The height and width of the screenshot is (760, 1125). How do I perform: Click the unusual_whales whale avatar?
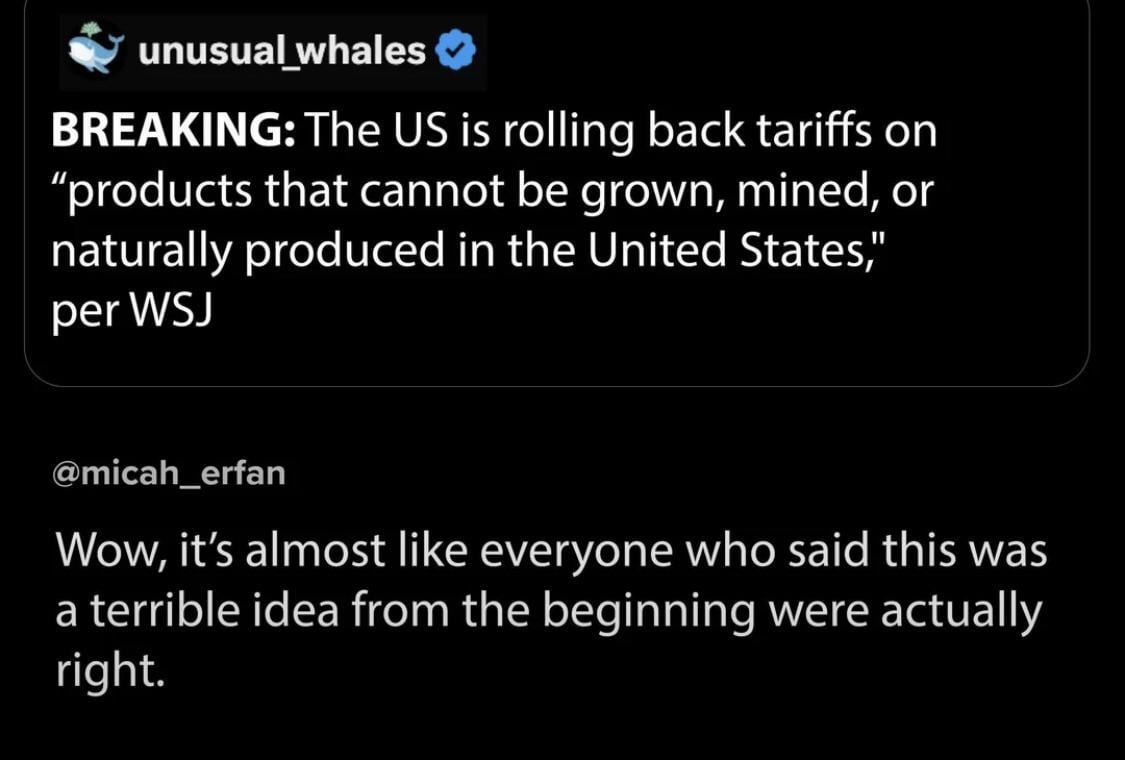[x=97, y=51]
